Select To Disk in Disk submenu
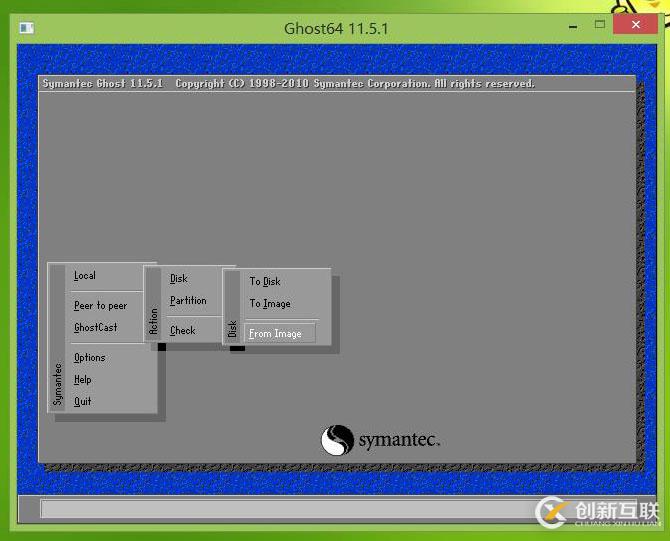Viewport: 670px width, 541px height. (x=265, y=282)
